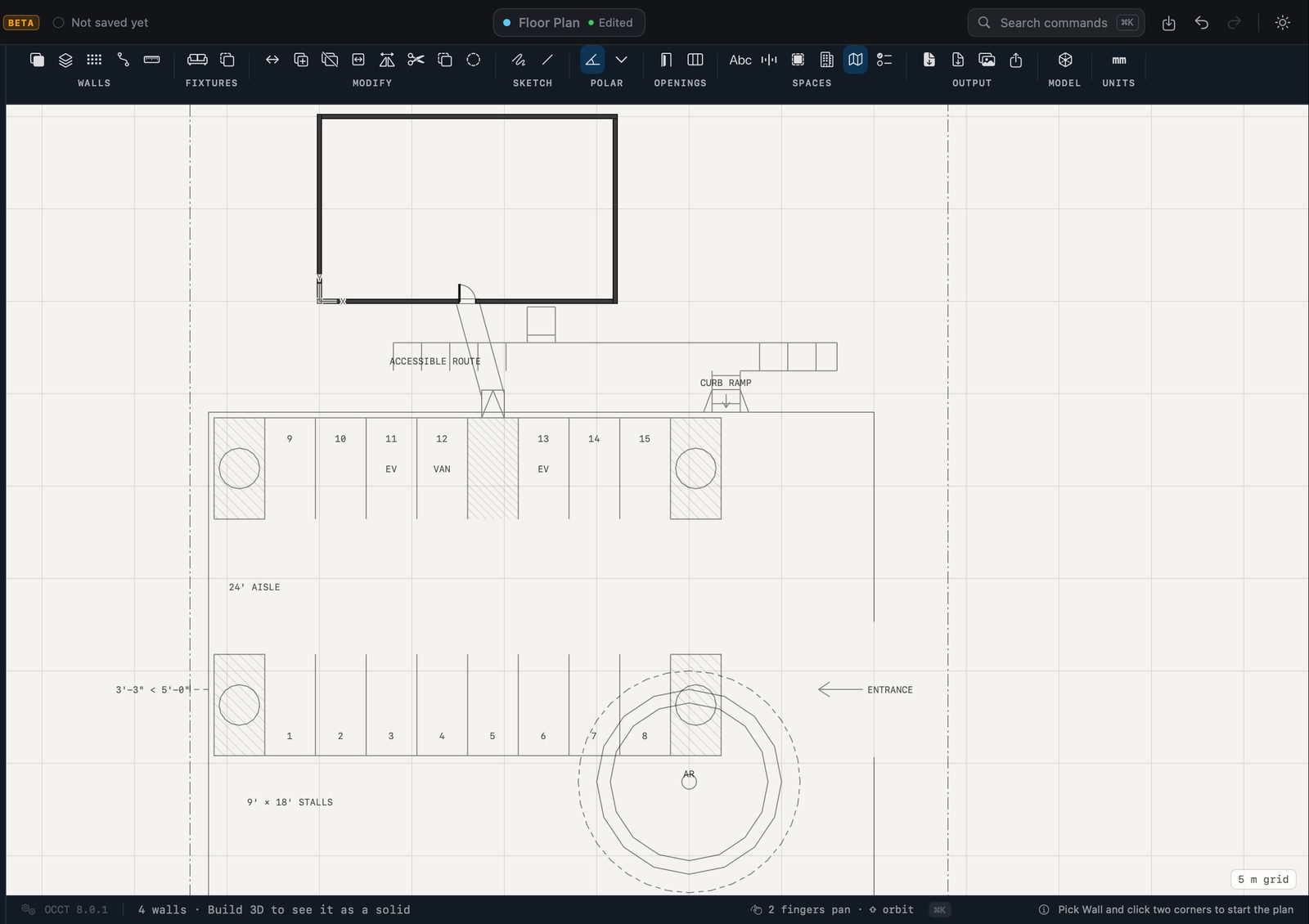Click the duplicate-plus icon in Modify
This screenshot has width=1309, height=924.
click(301, 60)
